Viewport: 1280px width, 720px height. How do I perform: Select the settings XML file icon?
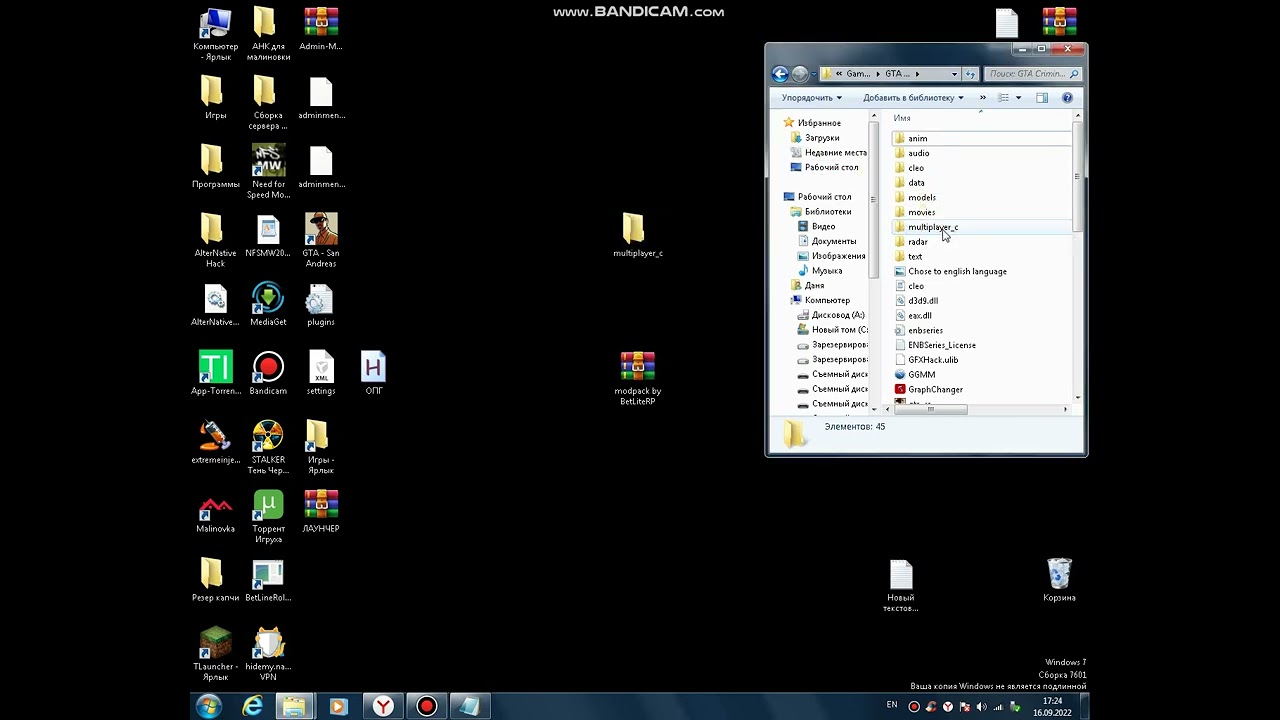coord(321,374)
